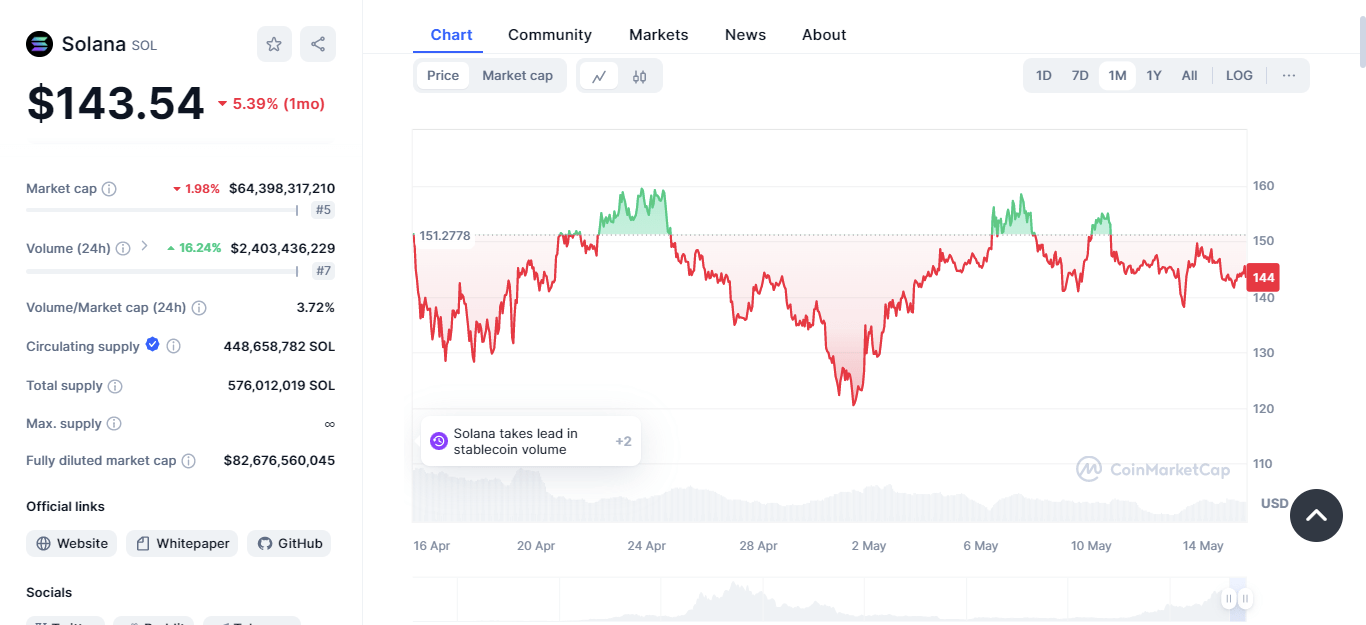Click the #5 market cap rank badge
Viewport: 1366px width, 625px height.
tap(323, 210)
